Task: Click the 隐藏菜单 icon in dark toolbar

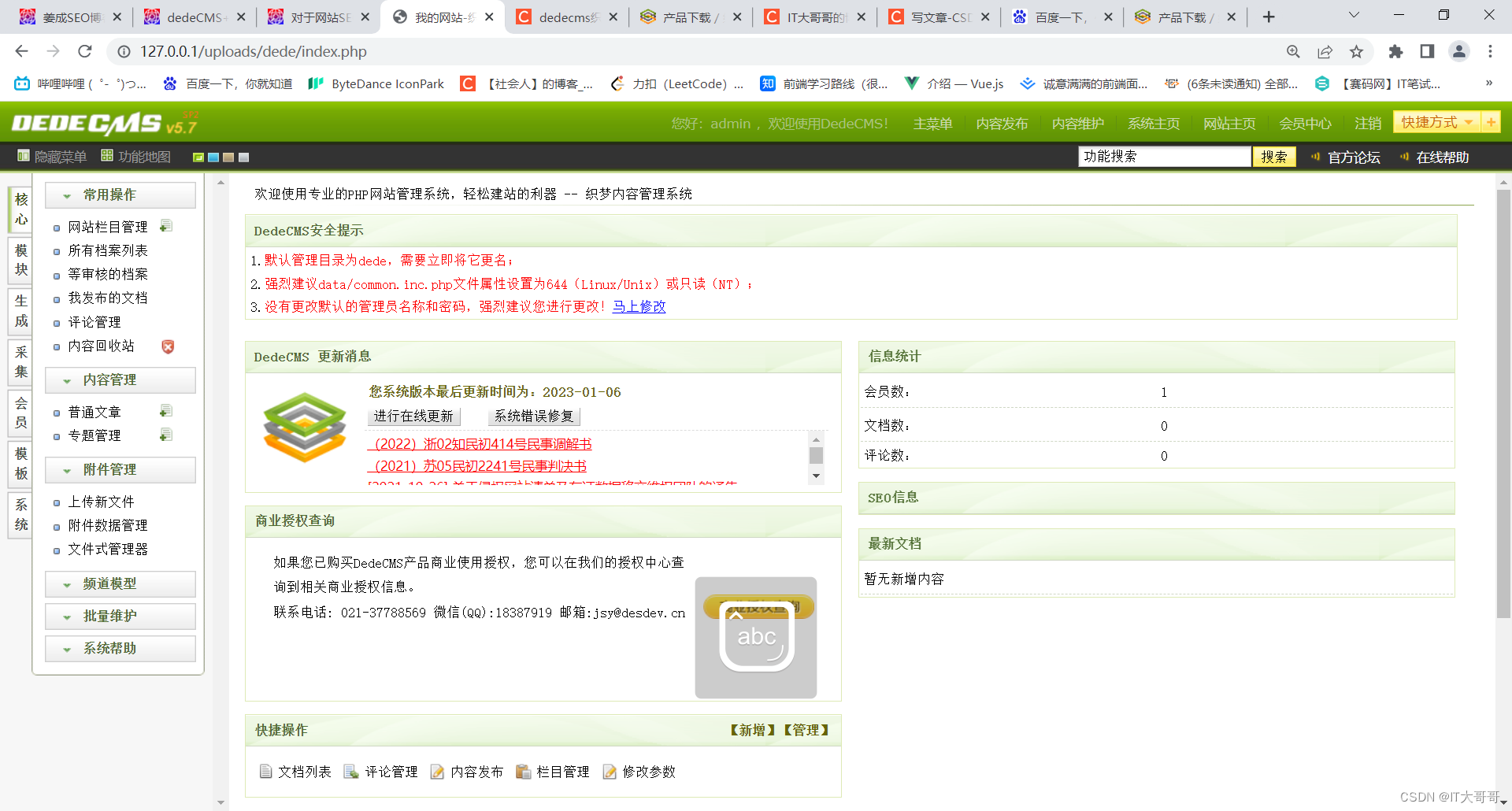Action: (x=24, y=156)
